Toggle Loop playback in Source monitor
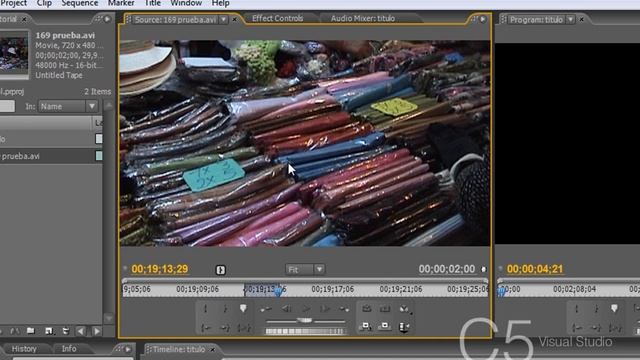The width and height of the screenshot is (640, 360). click(367, 309)
